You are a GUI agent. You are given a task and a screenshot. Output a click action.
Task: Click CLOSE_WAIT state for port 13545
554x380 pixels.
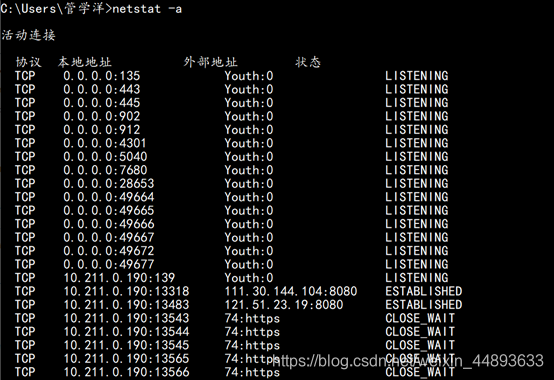(420, 345)
